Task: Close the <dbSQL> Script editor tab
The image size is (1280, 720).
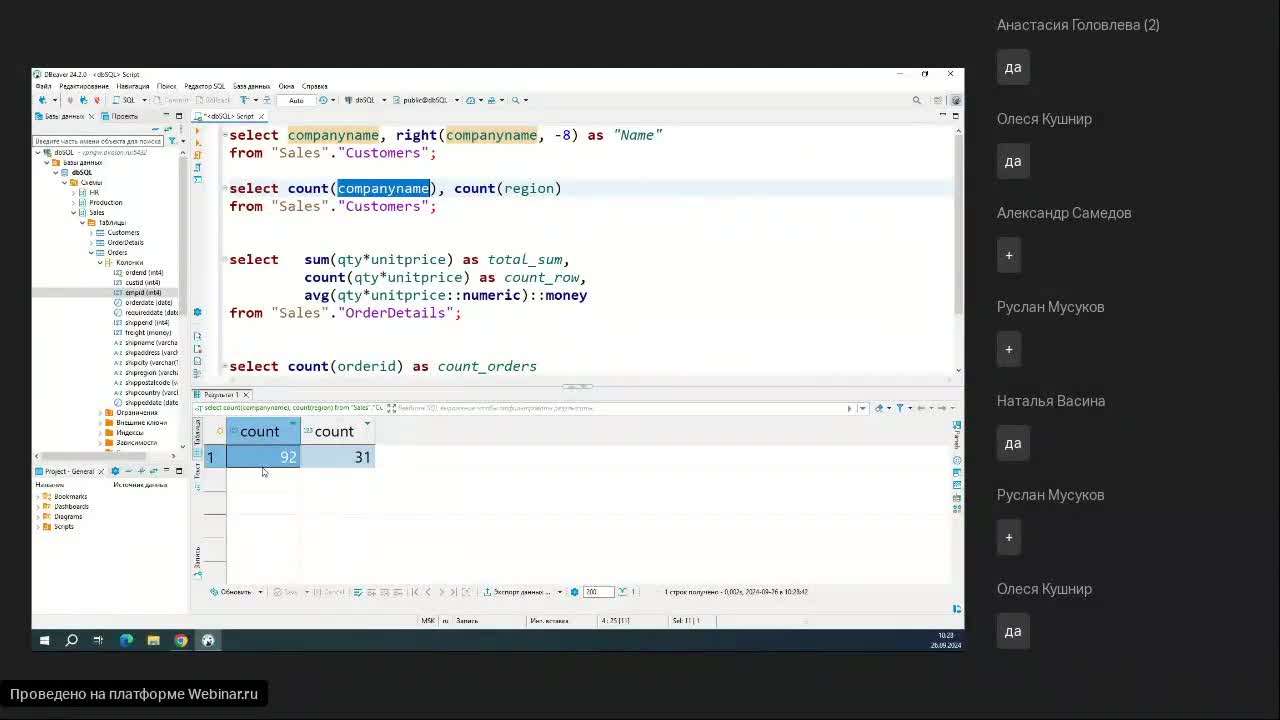Action: (263, 116)
